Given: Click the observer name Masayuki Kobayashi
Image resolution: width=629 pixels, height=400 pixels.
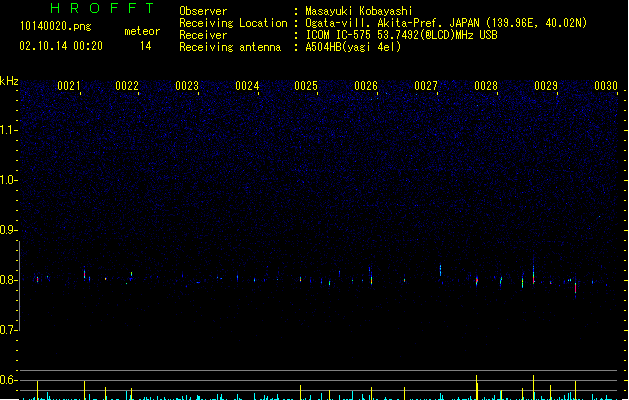Looking at the screenshot, I should coord(359,11).
